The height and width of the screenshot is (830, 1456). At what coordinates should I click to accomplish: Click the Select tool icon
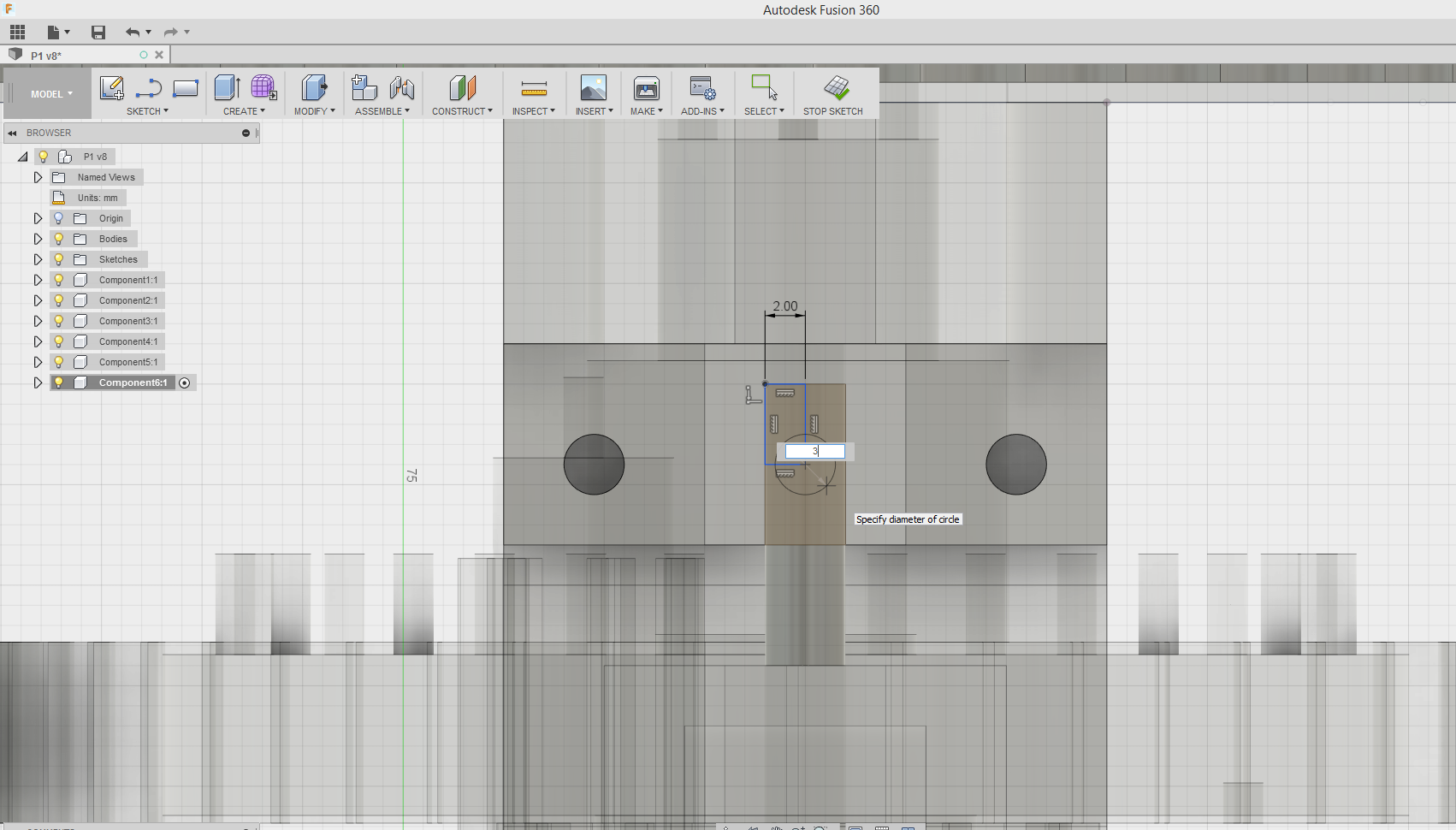tap(764, 87)
